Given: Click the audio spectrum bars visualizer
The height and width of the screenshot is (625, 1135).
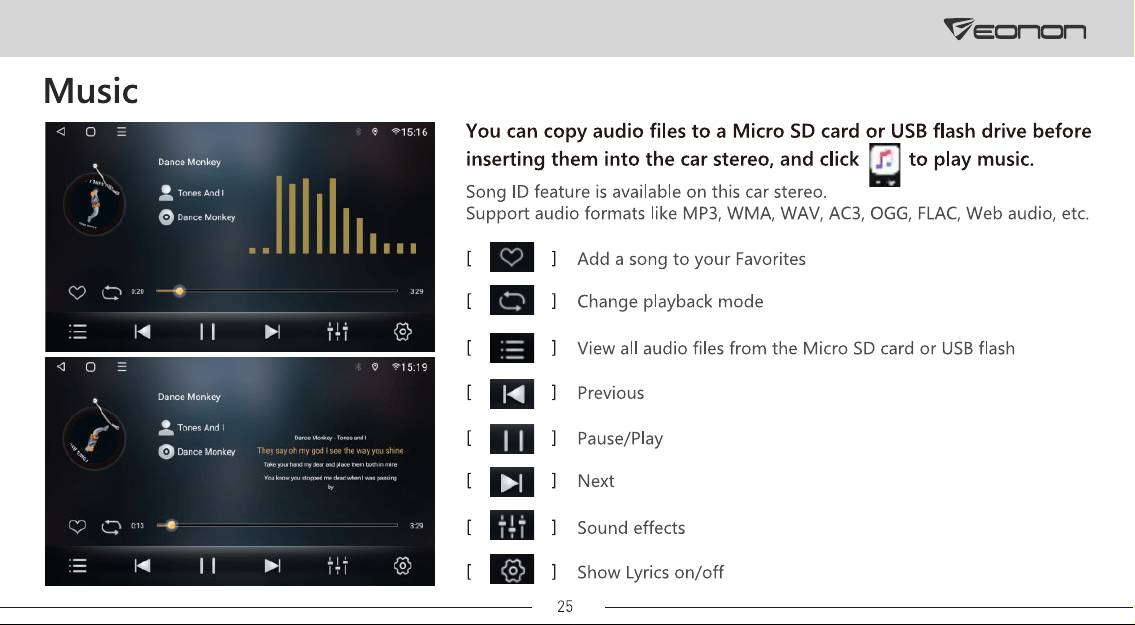Looking at the screenshot, I should tap(333, 214).
